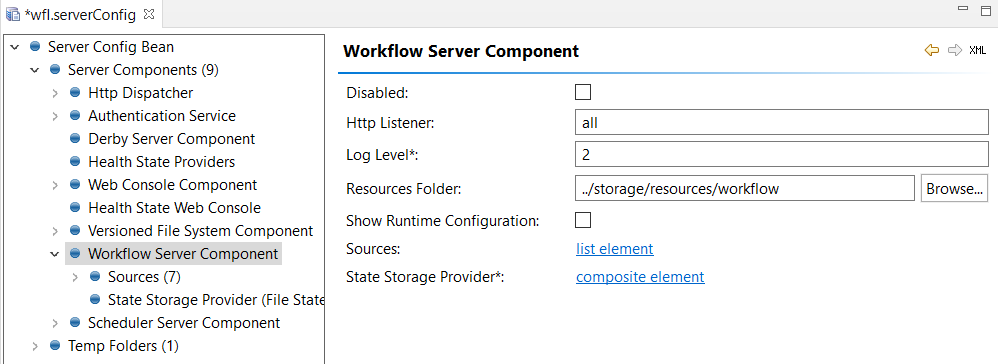The height and width of the screenshot is (364, 998).
Task: Click the Sources (7) node icon
Action: point(95,277)
